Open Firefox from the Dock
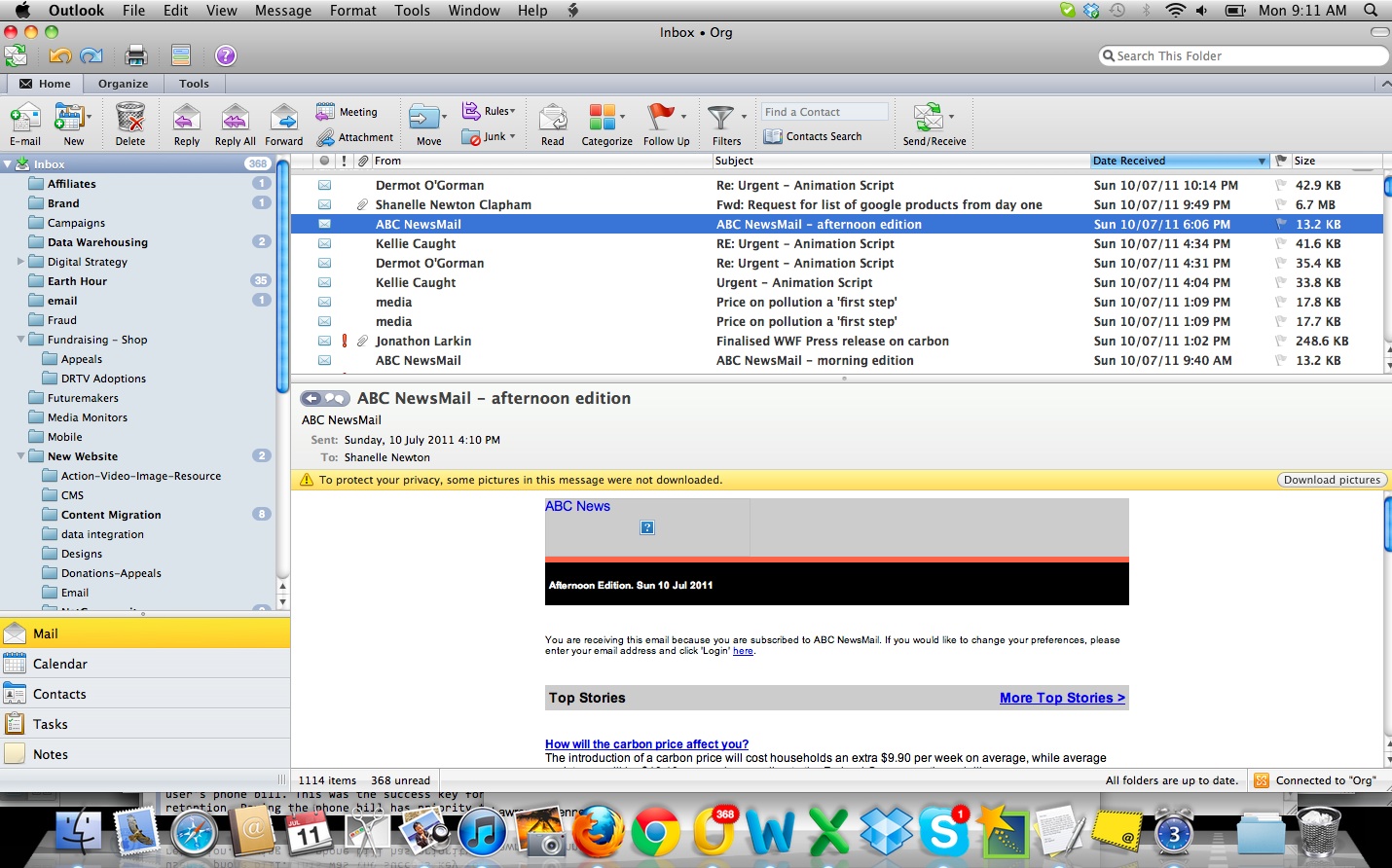Screen dimensions: 1392x868 pyautogui.click(x=598, y=831)
